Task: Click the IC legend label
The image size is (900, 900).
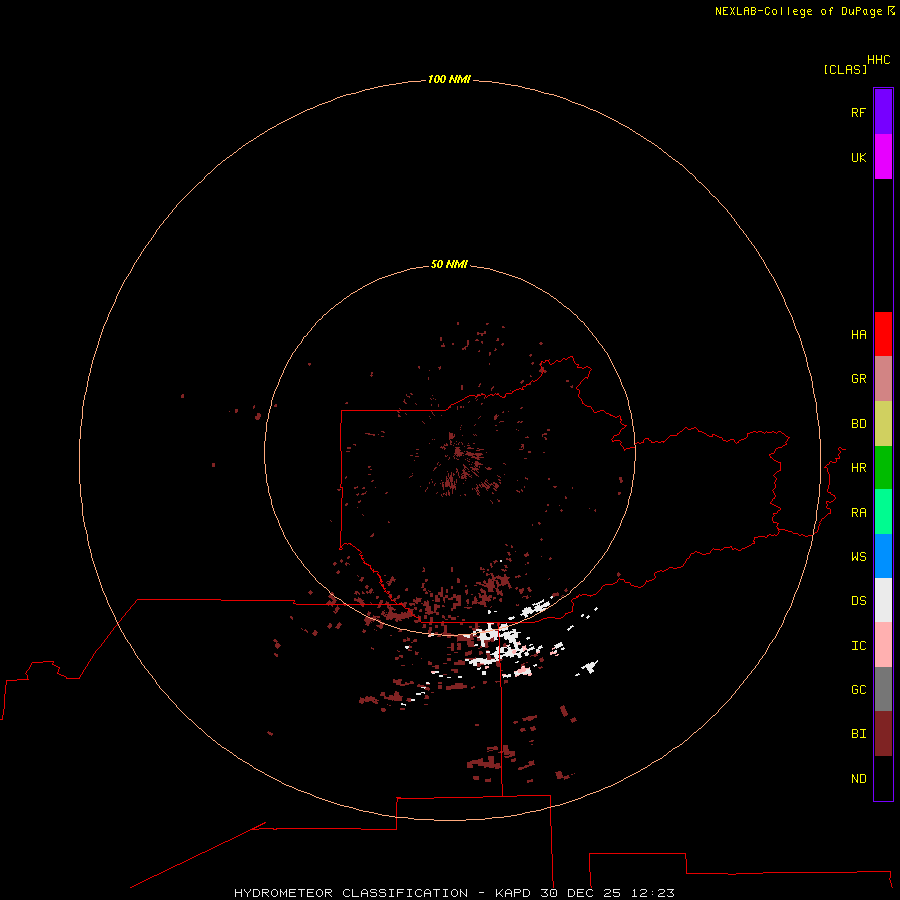Action: pyautogui.click(x=858, y=646)
